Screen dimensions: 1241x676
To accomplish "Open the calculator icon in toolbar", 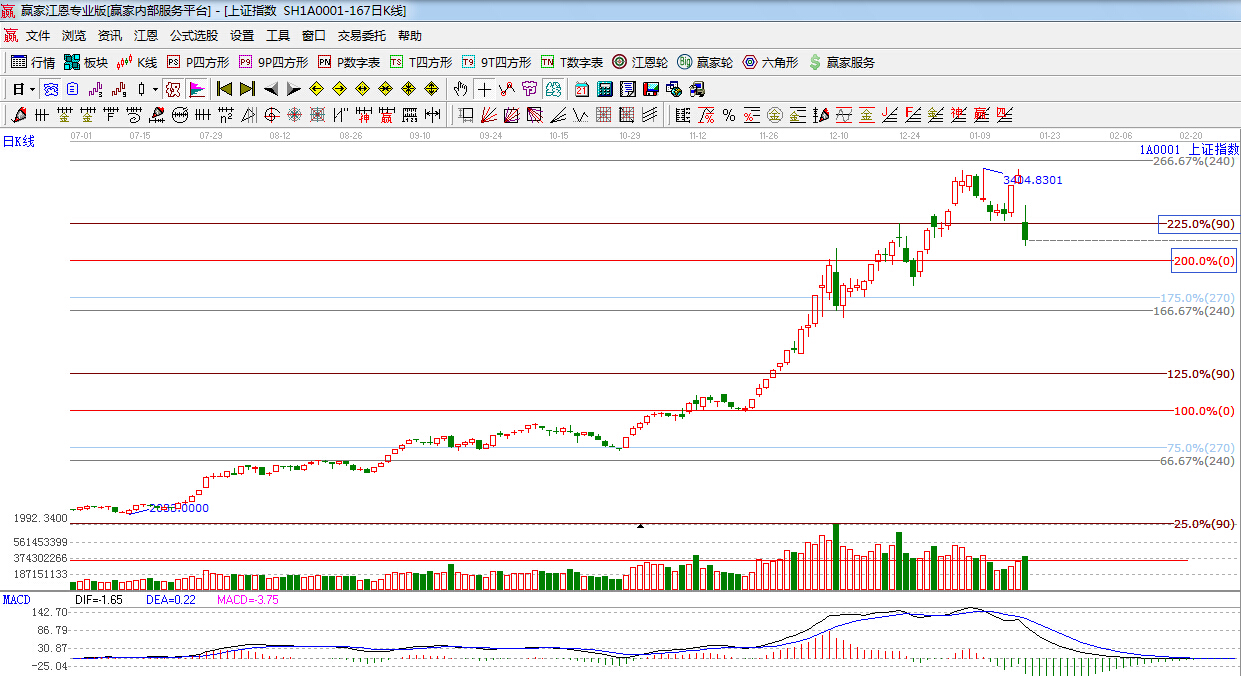I will (604, 89).
